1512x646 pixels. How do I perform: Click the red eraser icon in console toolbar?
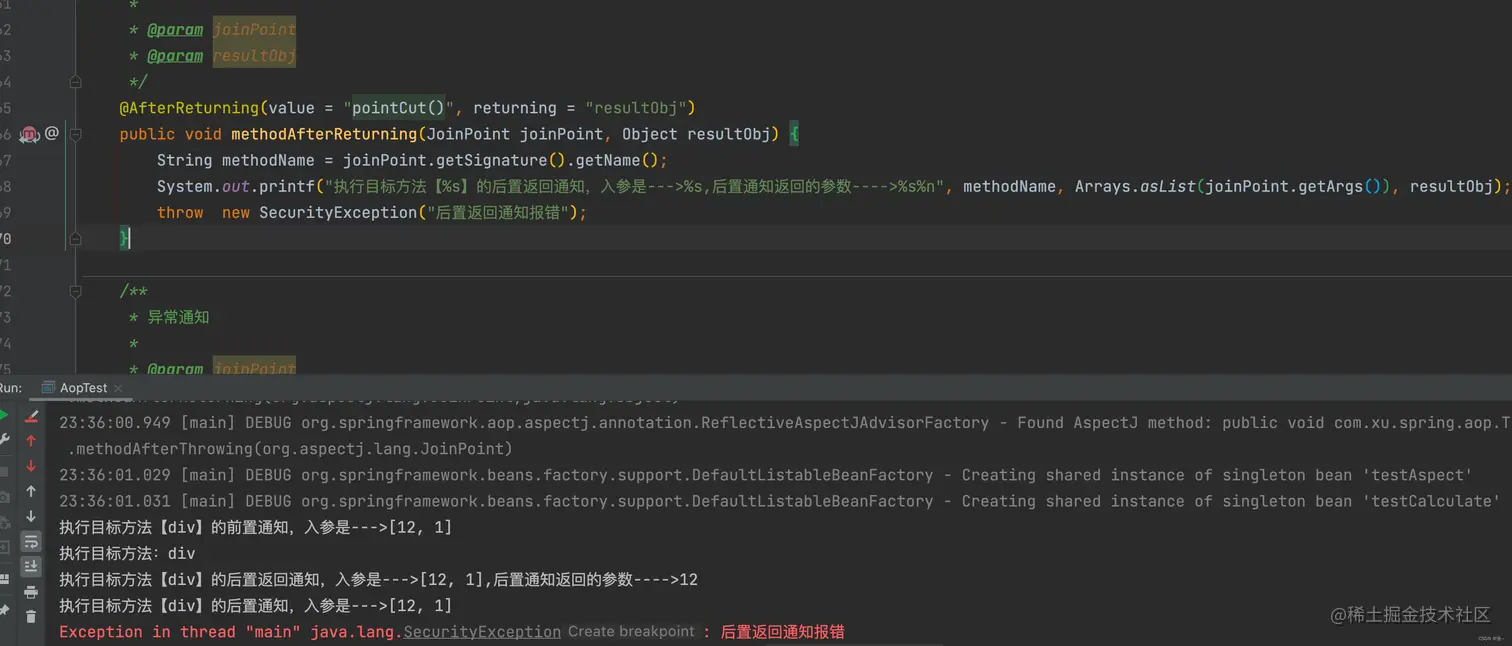click(x=31, y=415)
